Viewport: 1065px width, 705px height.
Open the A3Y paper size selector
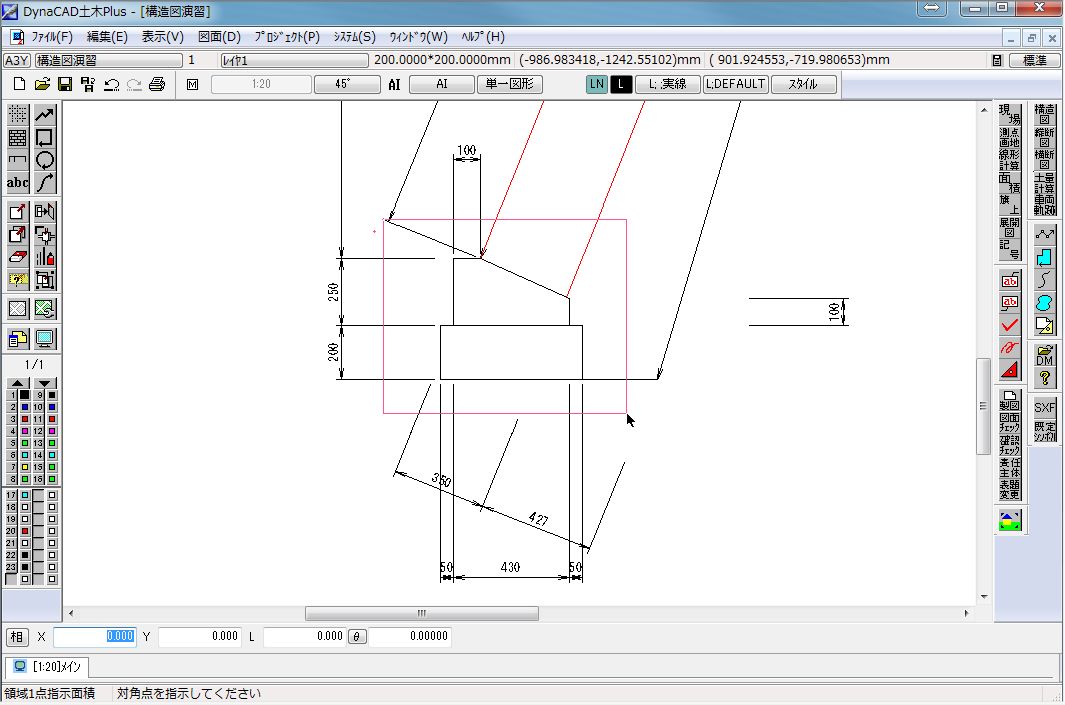pos(16,60)
